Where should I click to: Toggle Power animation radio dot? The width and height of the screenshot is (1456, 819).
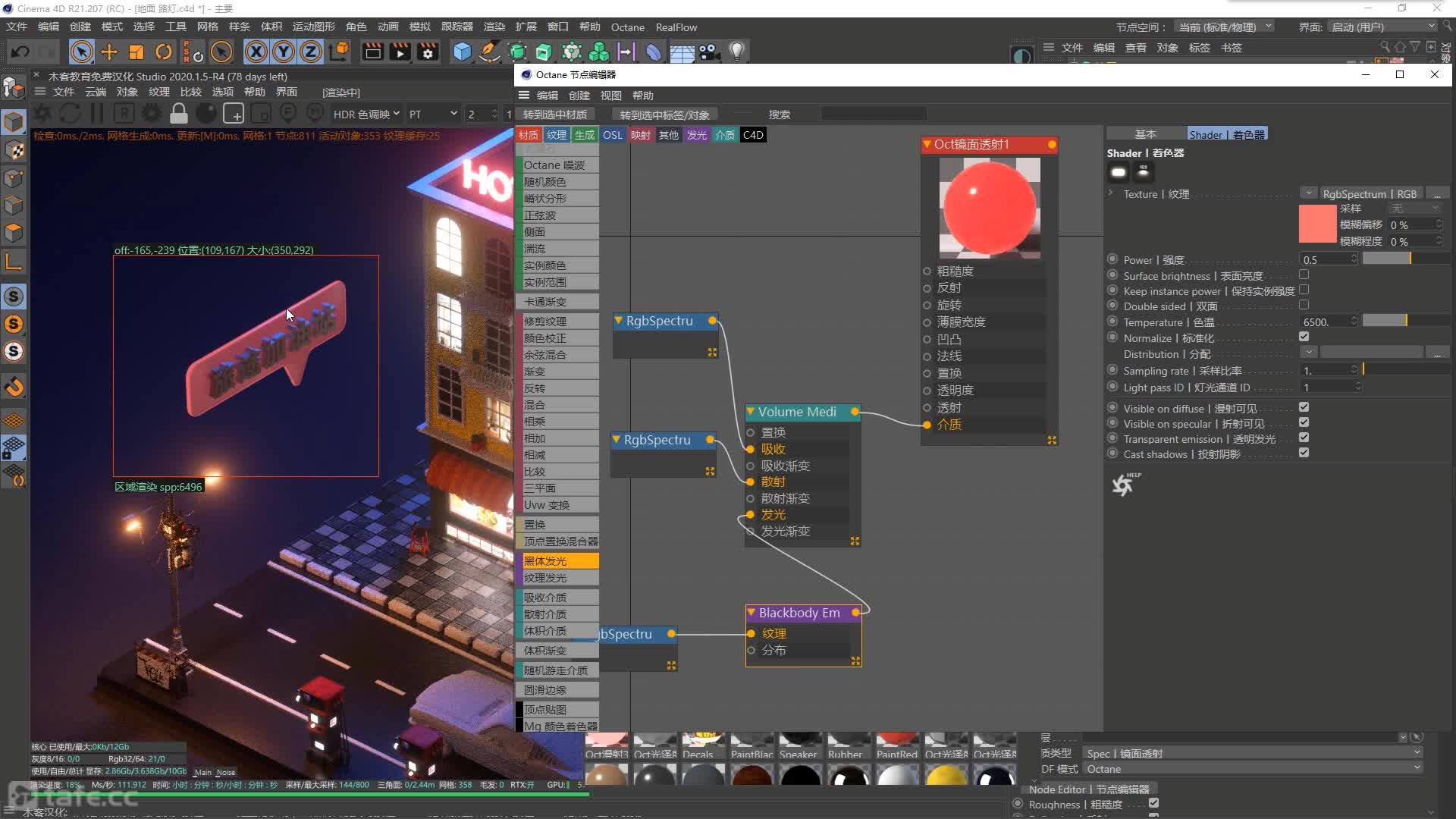(1112, 259)
